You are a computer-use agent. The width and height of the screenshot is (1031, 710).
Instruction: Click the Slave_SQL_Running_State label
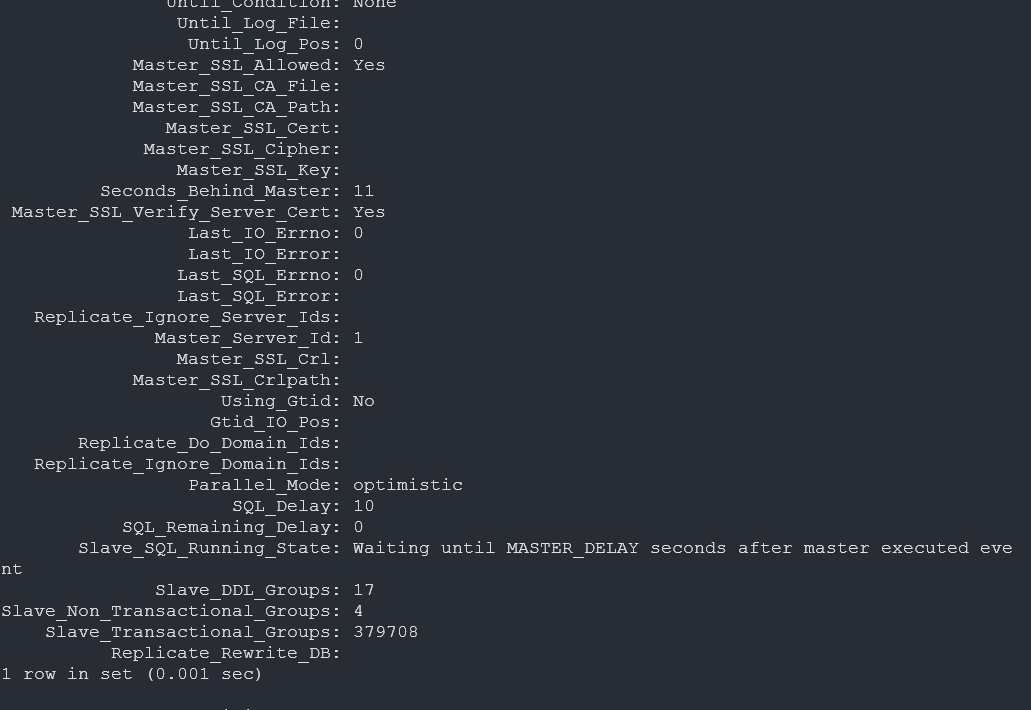click(x=208, y=548)
